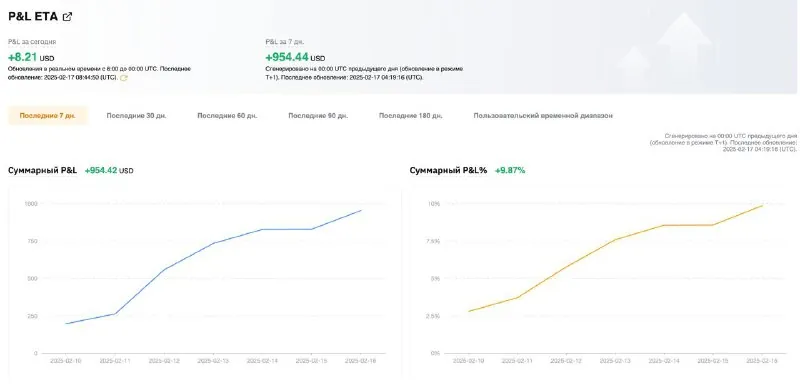
Task: Click 2025-02-10 on the USD chart axis
Action: click(66, 361)
